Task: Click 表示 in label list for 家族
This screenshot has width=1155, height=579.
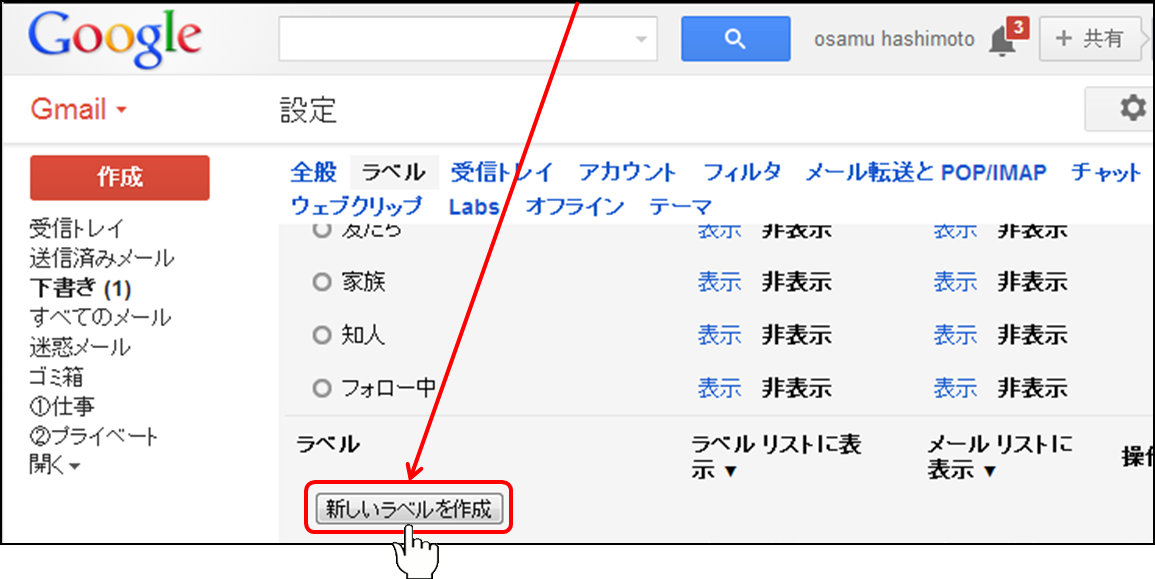Action: tap(719, 282)
